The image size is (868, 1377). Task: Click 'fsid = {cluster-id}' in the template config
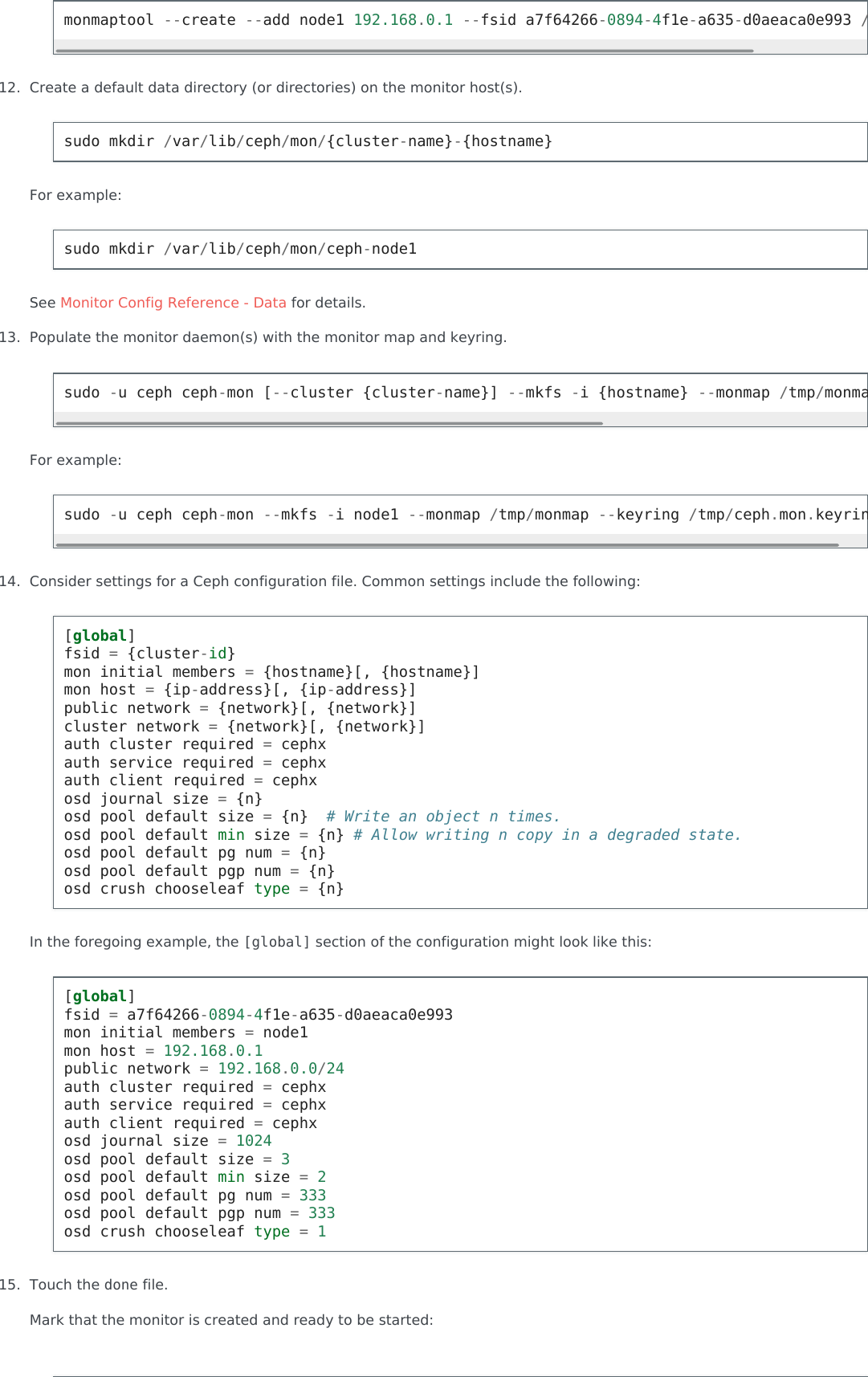coord(149,654)
